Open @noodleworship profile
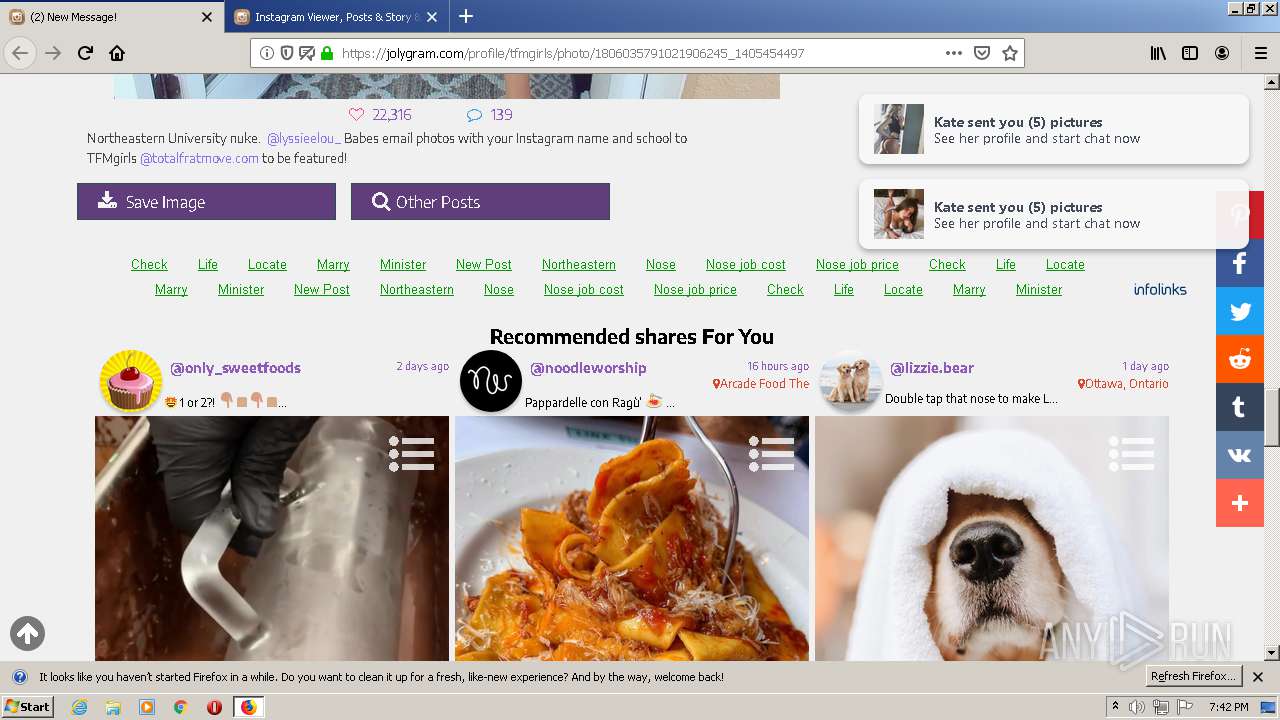1280x720 pixels. (588, 368)
